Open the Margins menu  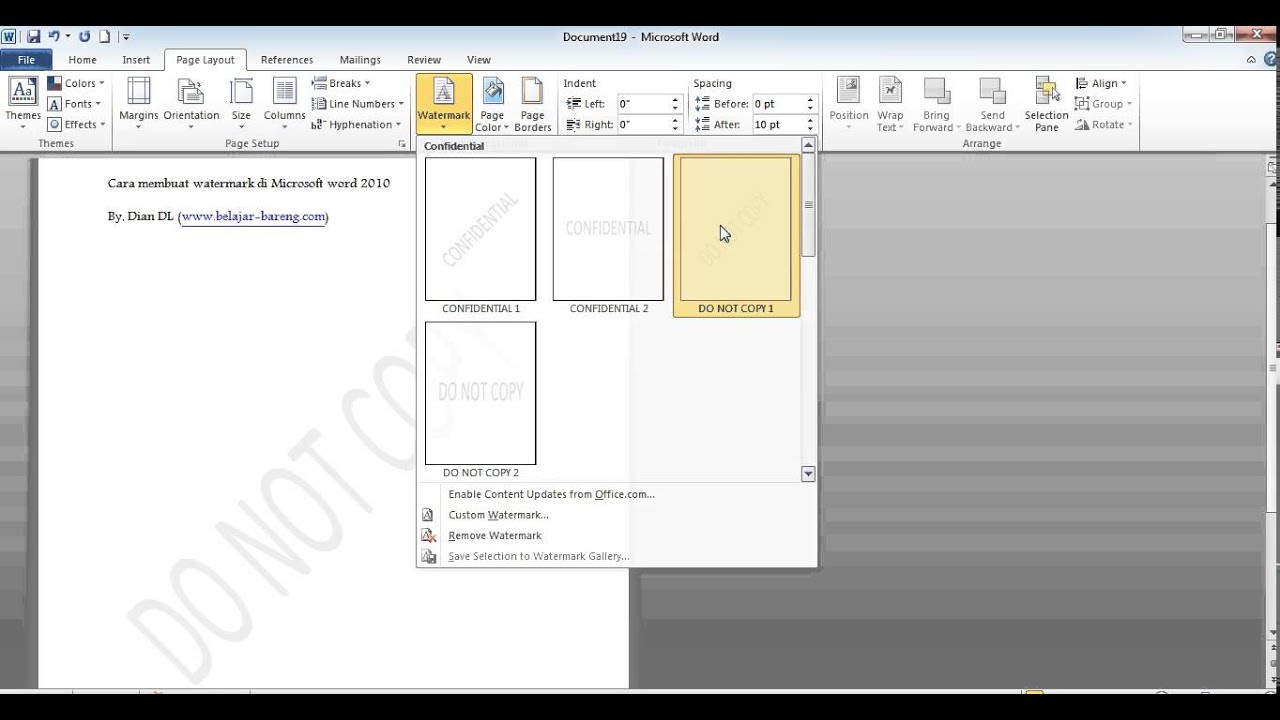tap(139, 103)
